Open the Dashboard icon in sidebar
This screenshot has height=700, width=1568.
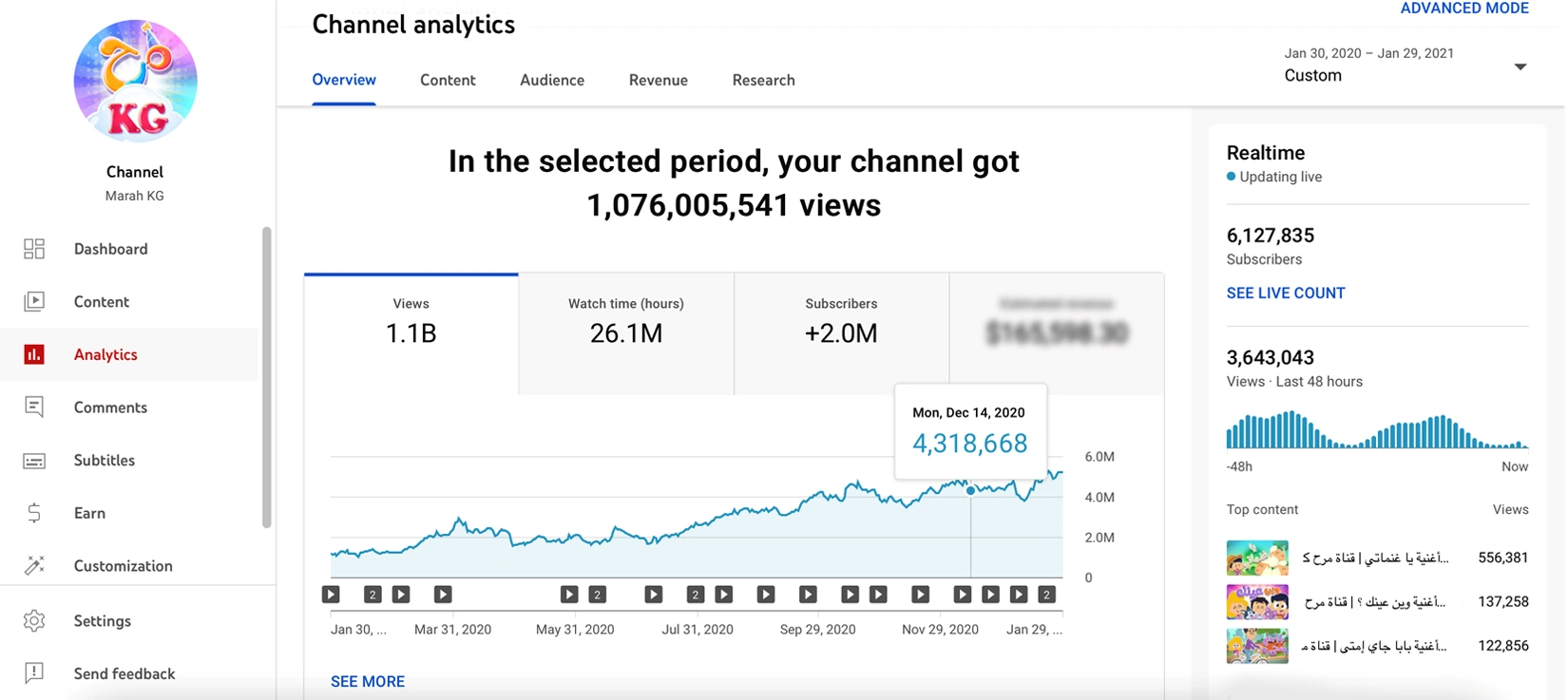pyautogui.click(x=34, y=249)
